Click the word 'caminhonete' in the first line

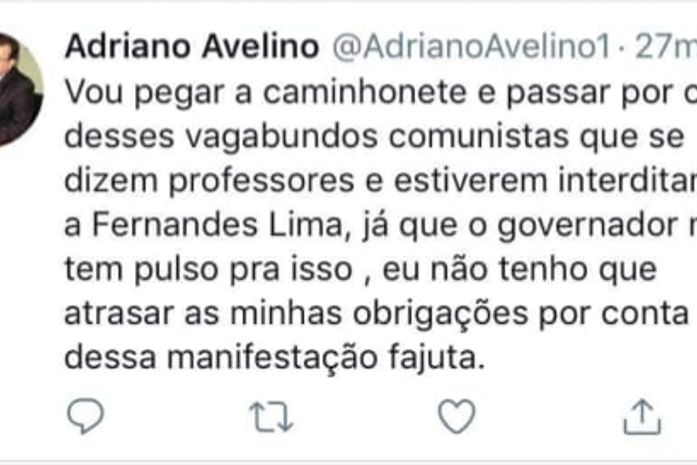(x=365, y=92)
